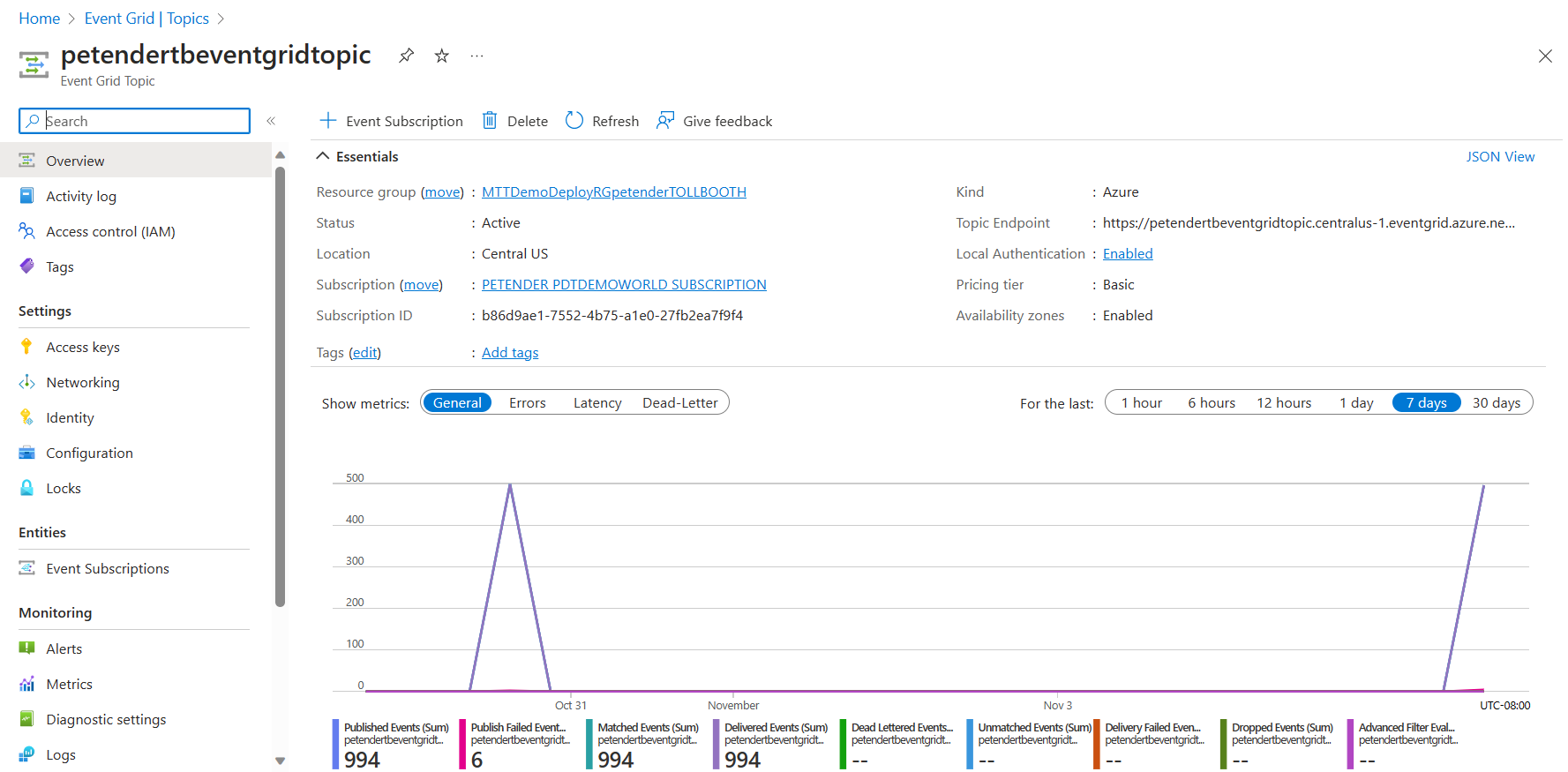Image resolution: width=1568 pixels, height=772 pixels.
Task: Click the Event Subscriptions sidebar icon
Action: click(x=27, y=568)
